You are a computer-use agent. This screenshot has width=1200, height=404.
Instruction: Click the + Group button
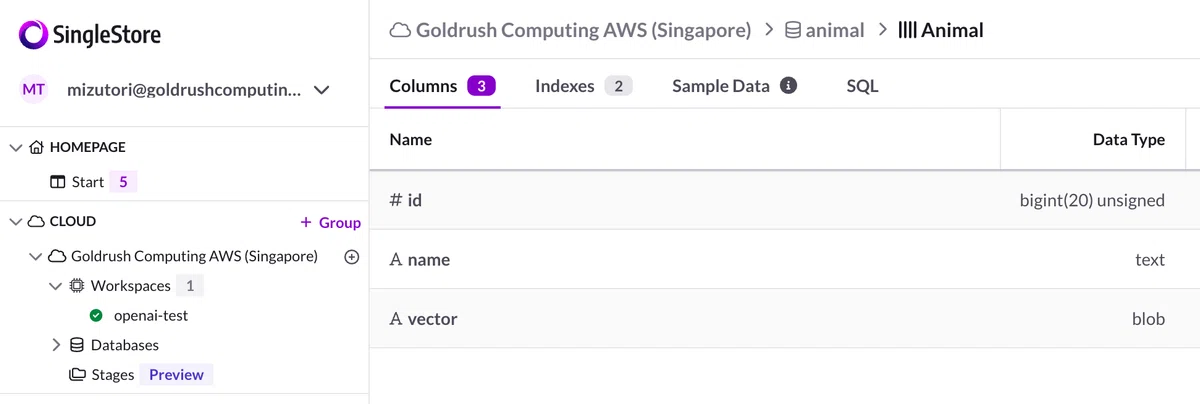330,222
